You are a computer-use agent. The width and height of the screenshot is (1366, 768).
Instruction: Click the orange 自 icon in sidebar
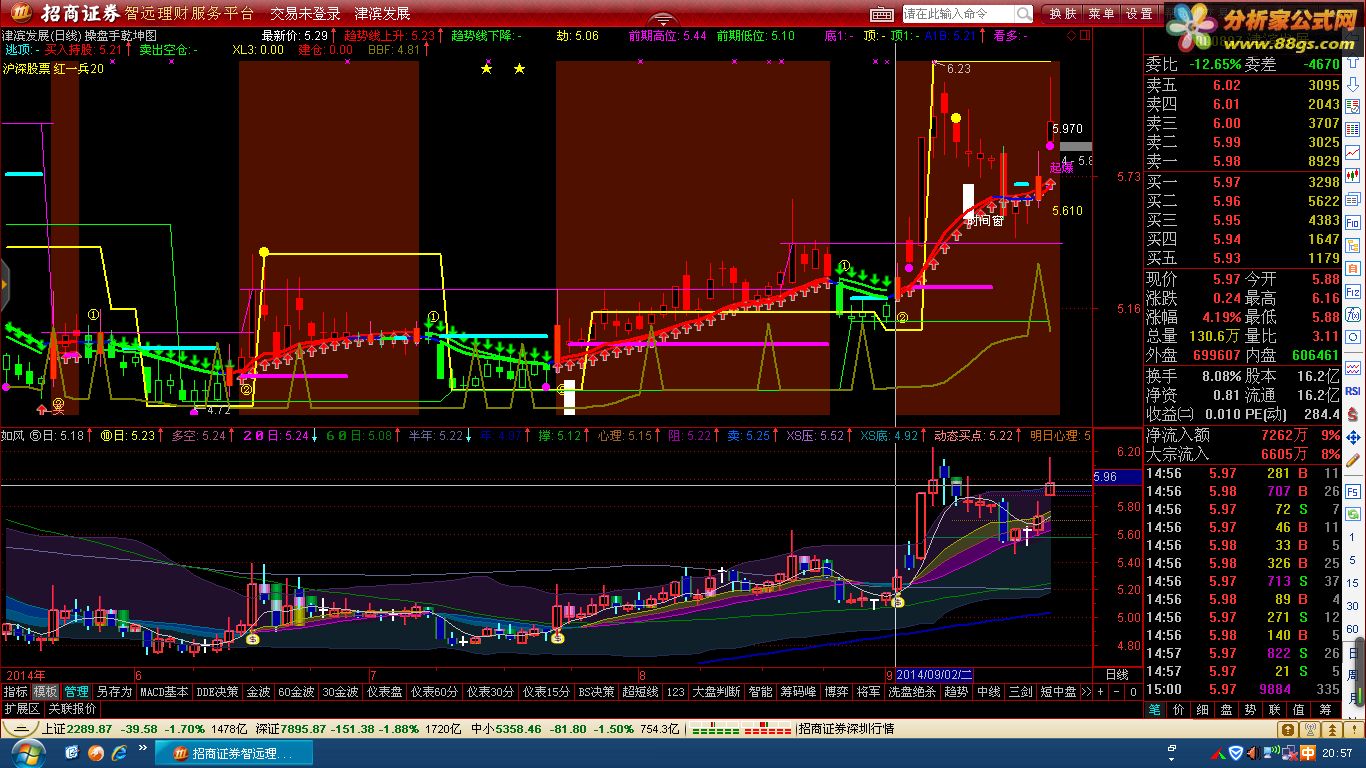pyautogui.click(x=1353, y=267)
